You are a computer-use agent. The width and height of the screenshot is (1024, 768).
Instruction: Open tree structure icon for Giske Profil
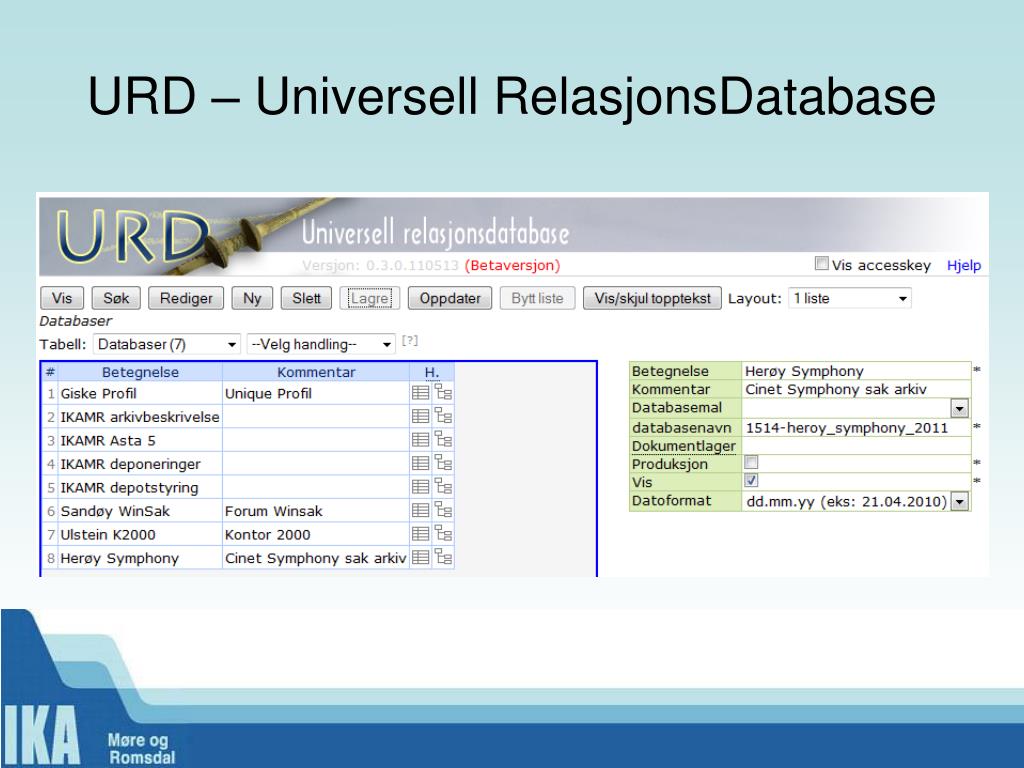click(x=443, y=392)
